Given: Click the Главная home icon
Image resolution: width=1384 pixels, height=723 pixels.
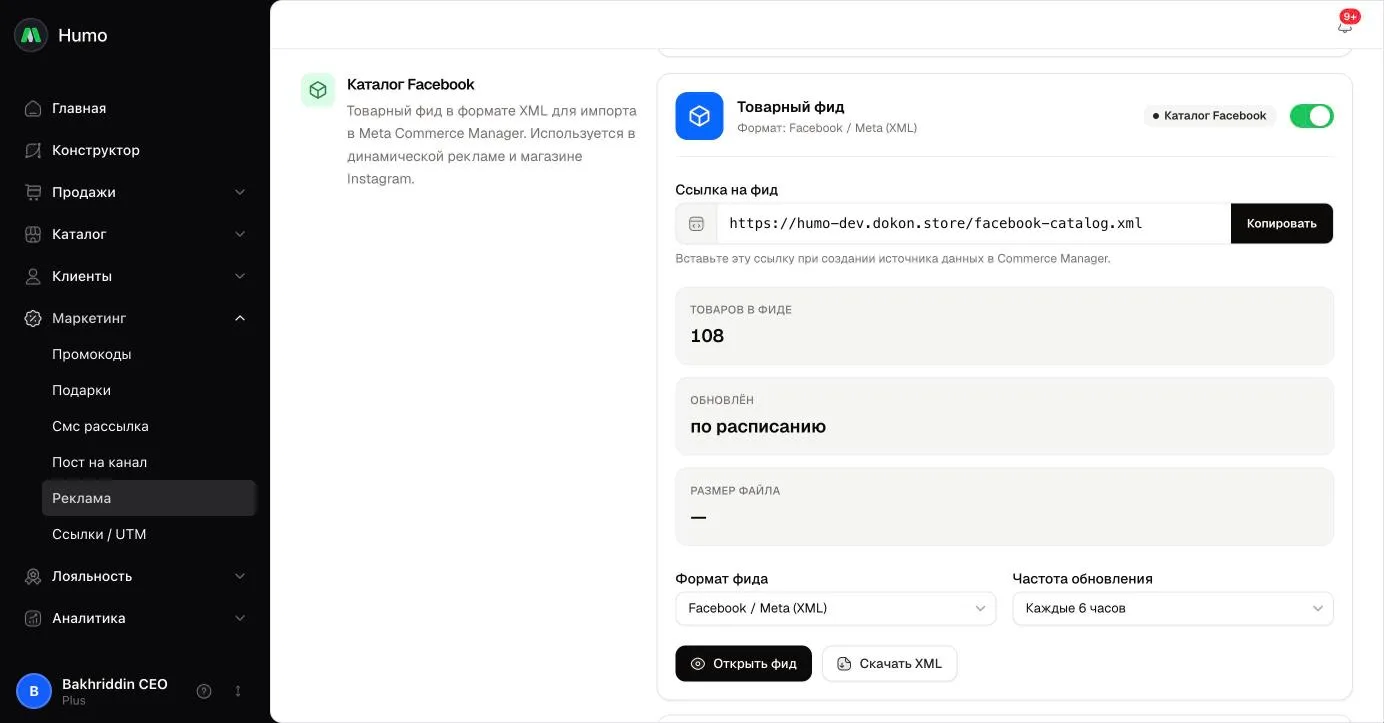Looking at the screenshot, I should click(33, 108).
